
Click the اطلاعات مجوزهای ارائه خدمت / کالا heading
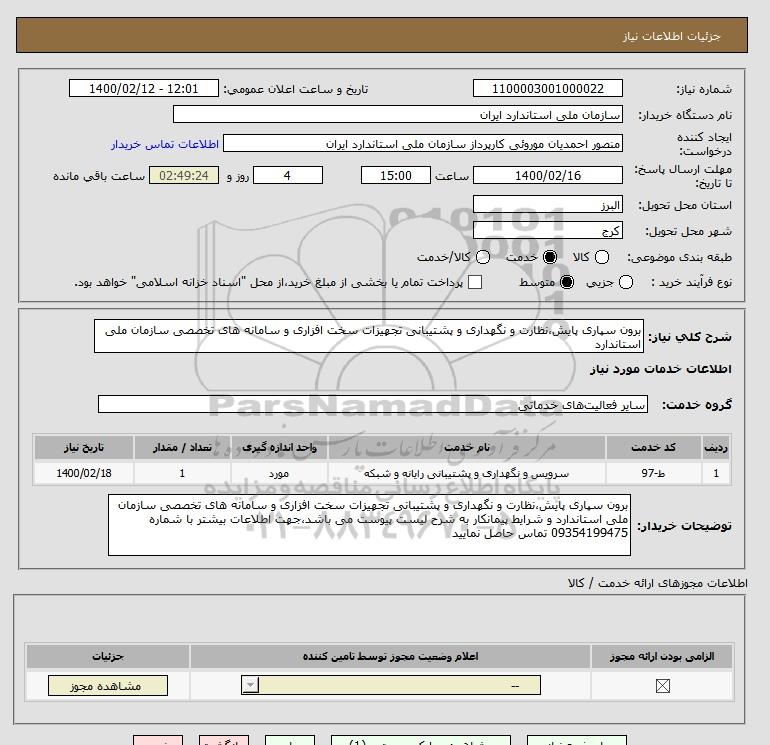tap(658, 583)
